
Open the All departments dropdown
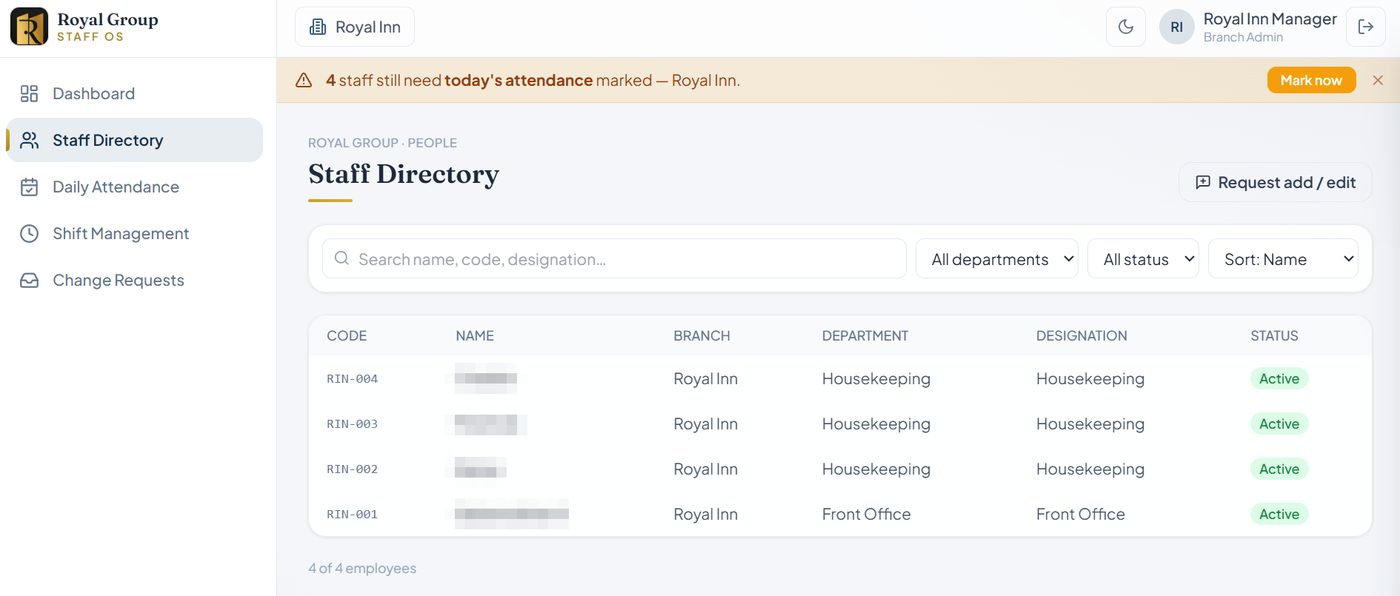tap(997, 258)
